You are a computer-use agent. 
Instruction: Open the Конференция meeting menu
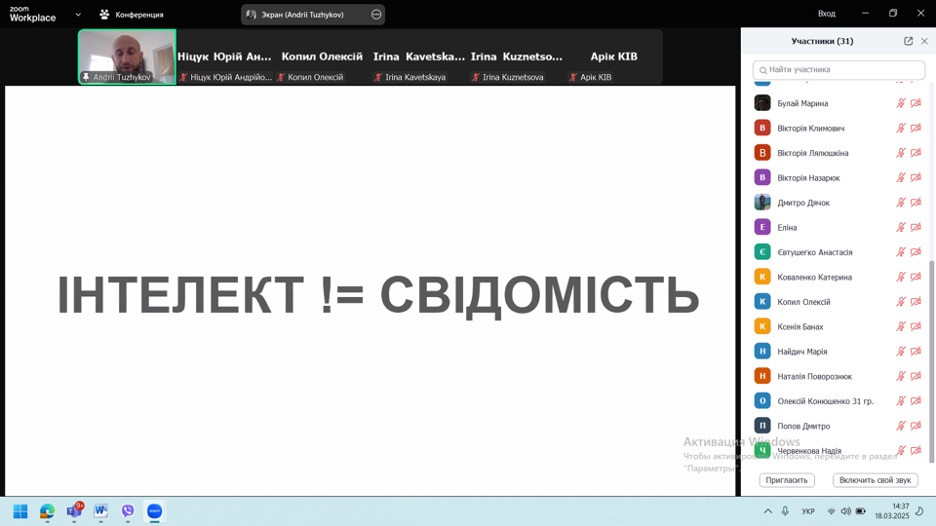[x=132, y=14]
